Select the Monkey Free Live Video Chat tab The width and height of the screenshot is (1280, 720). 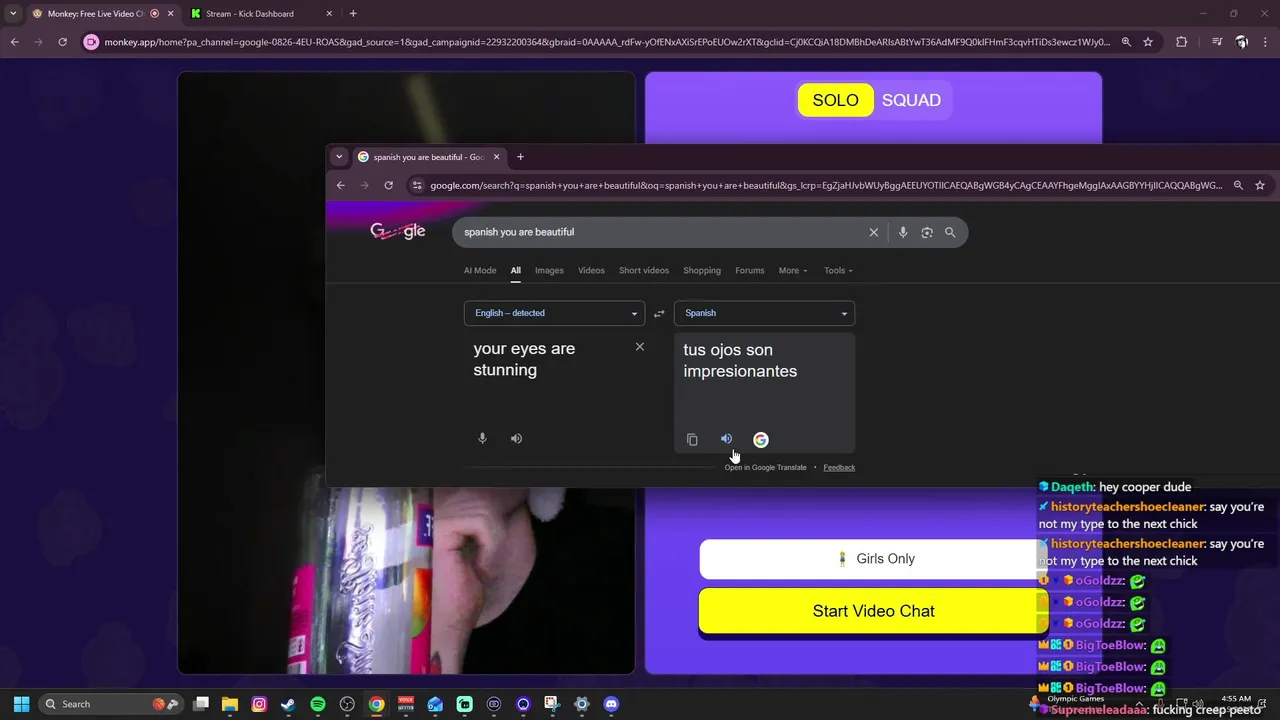pyautogui.click(x=101, y=14)
